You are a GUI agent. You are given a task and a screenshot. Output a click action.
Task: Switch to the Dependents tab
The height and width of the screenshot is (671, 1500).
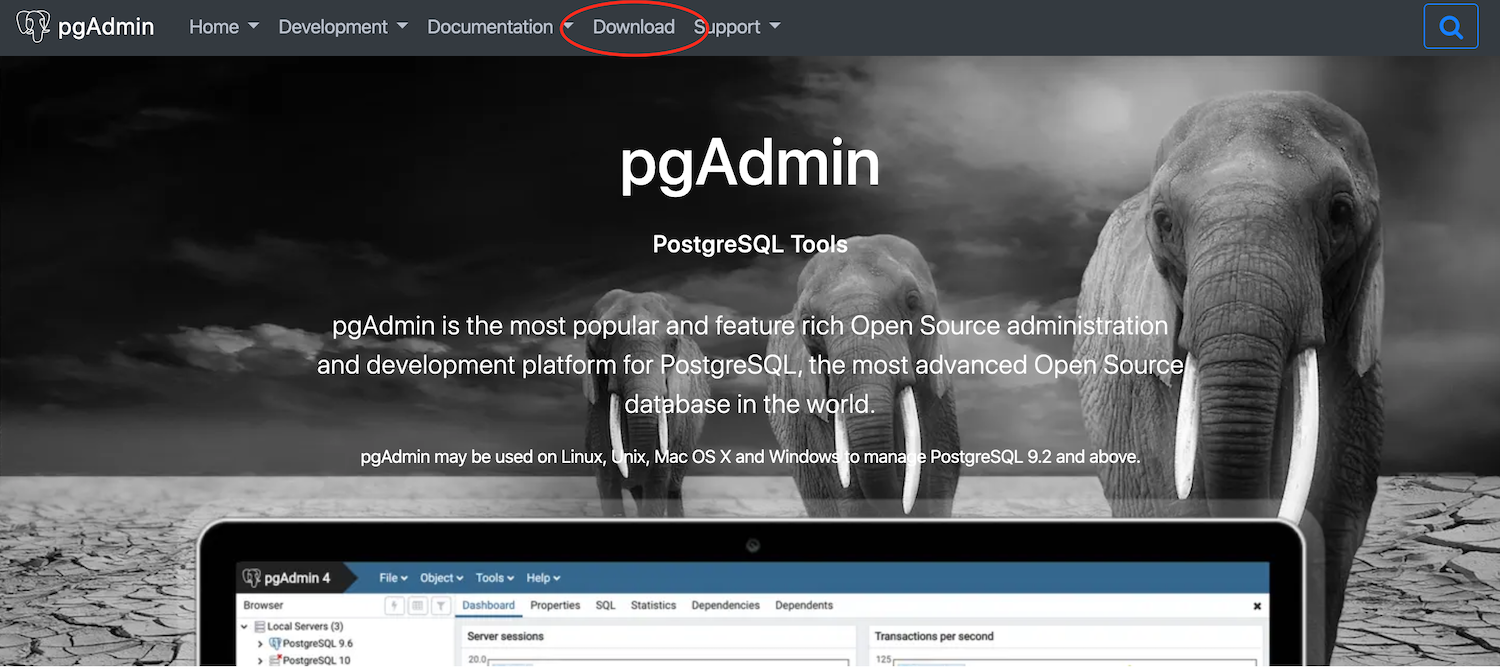coord(804,605)
